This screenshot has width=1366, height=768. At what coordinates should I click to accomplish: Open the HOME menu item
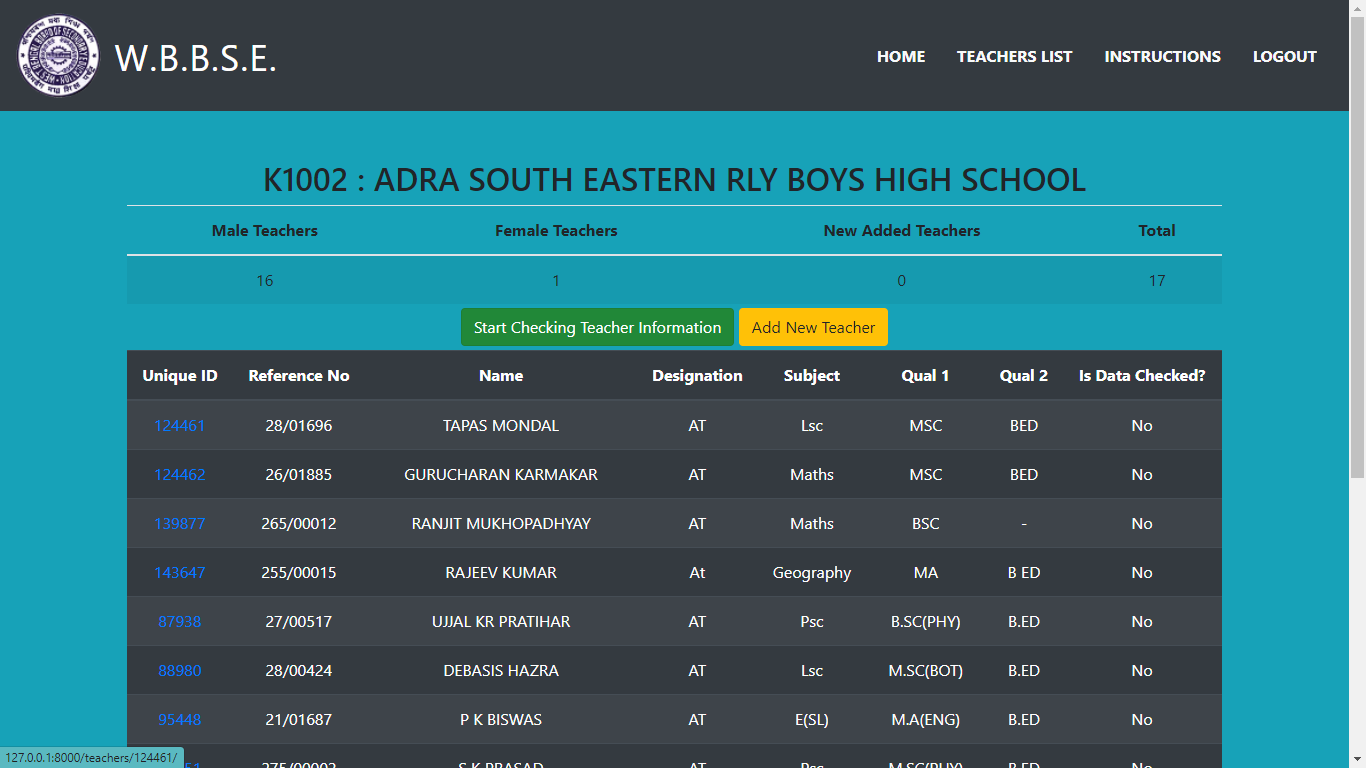coord(900,57)
